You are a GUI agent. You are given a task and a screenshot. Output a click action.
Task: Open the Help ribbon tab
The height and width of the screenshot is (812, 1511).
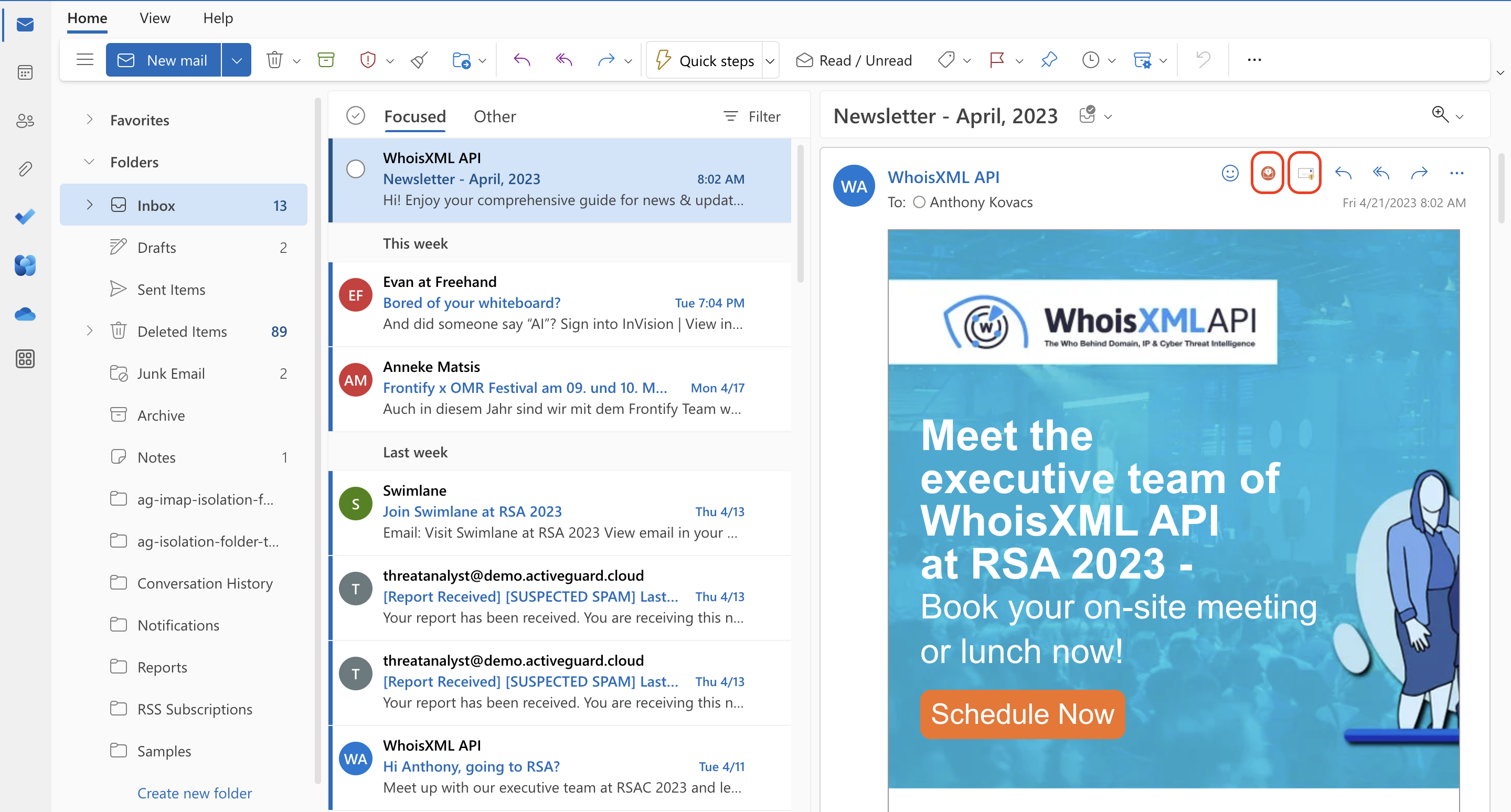coord(218,18)
